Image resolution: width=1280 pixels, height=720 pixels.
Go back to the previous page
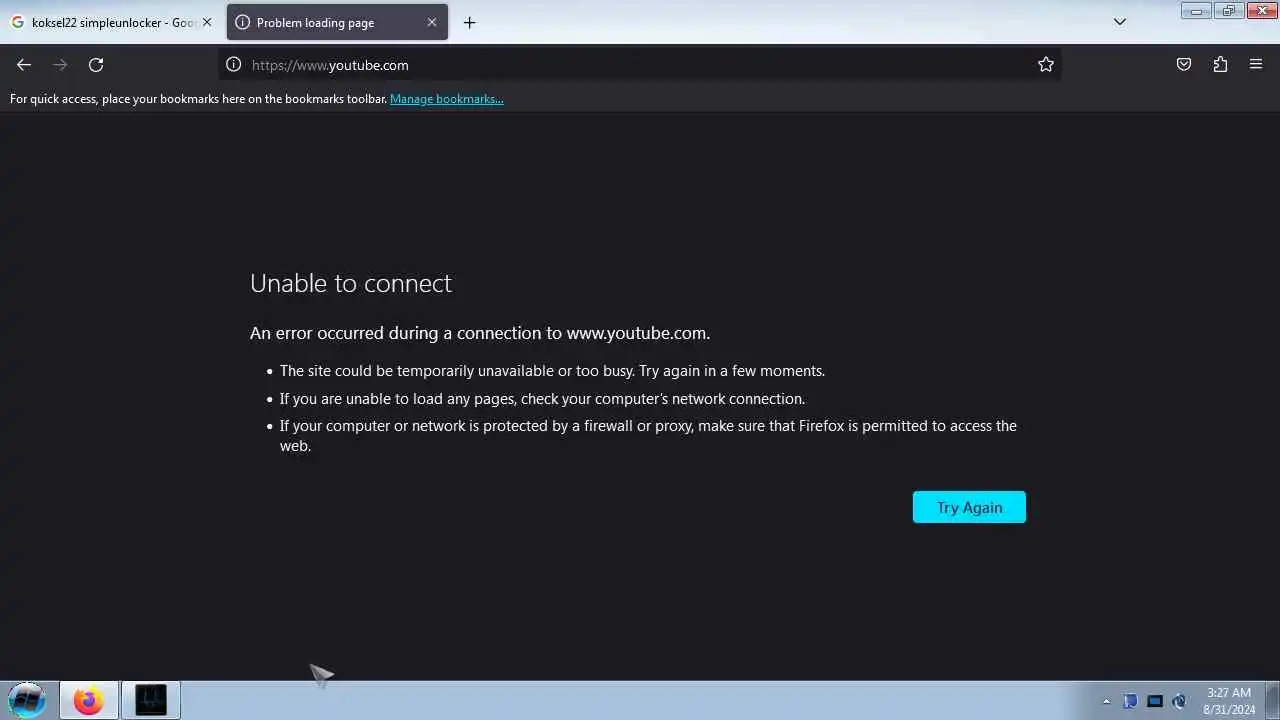[24, 65]
